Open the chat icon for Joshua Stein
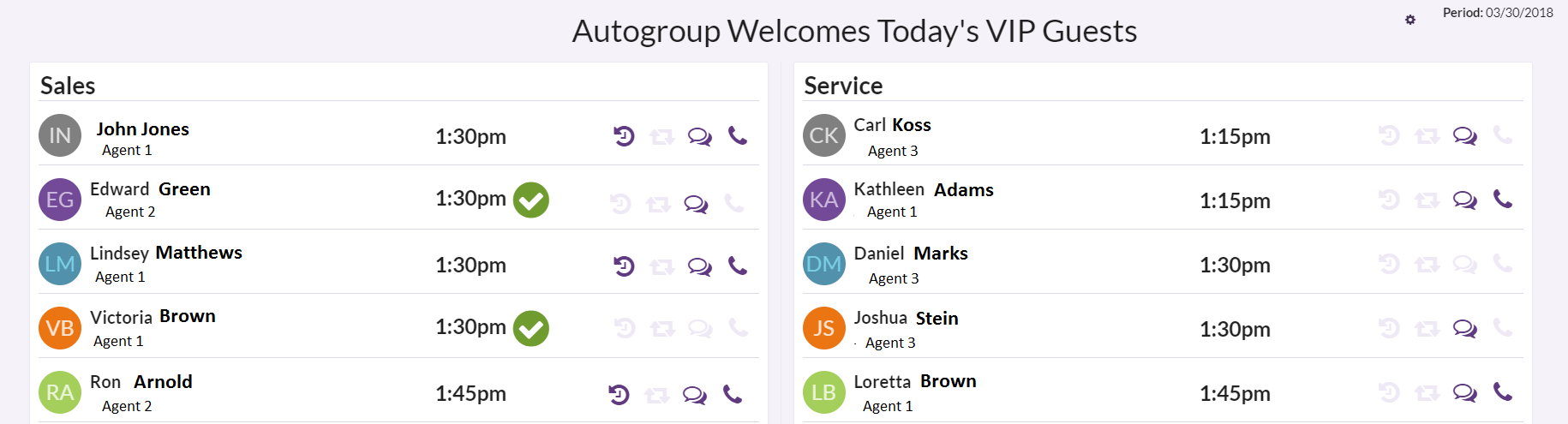Viewport: 1568px width, 424px height. tap(1465, 329)
